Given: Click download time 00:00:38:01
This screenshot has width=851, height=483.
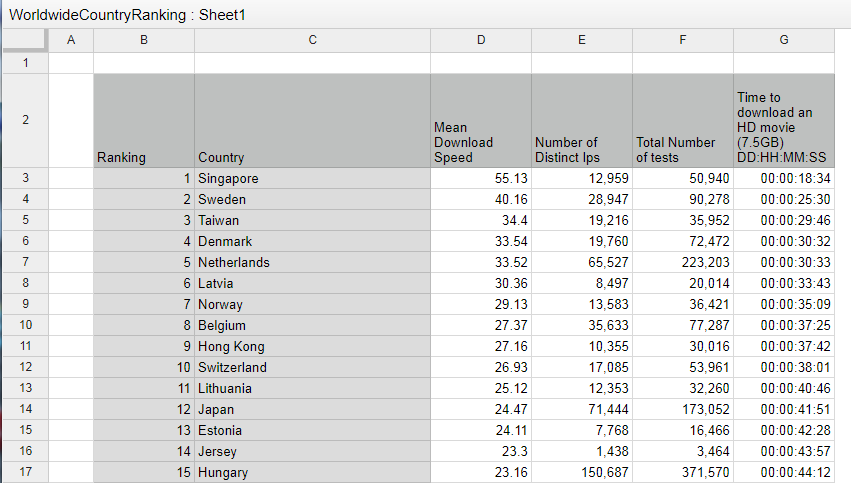Looking at the screenshot, I should coord(784,367).
